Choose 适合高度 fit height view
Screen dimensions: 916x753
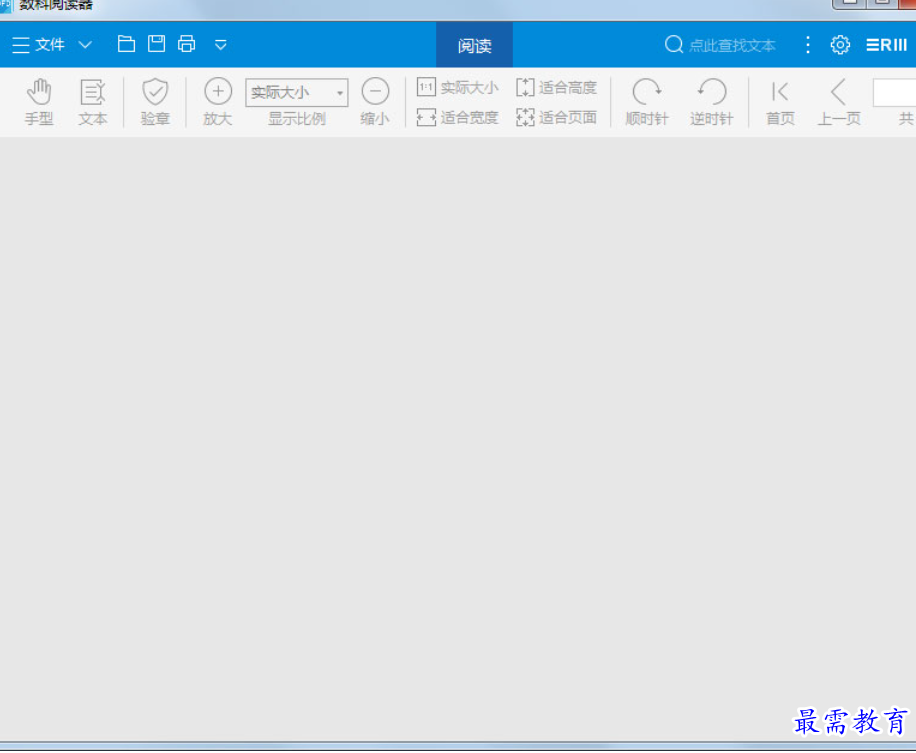click(556, 88)
